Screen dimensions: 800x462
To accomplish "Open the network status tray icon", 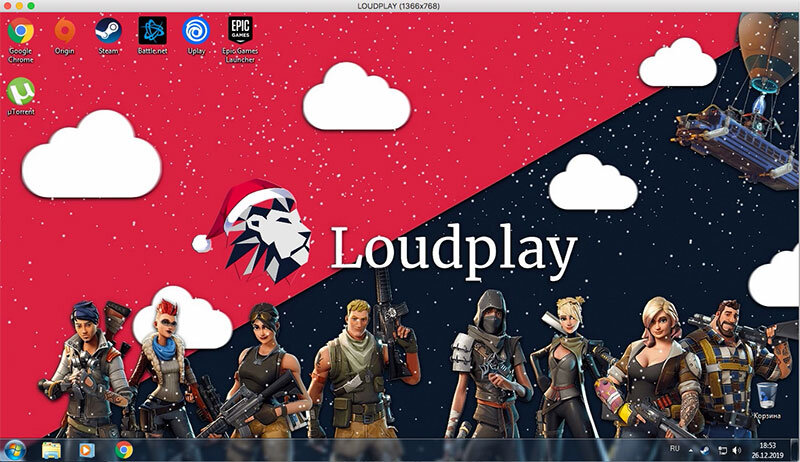I will pos(722,450).
